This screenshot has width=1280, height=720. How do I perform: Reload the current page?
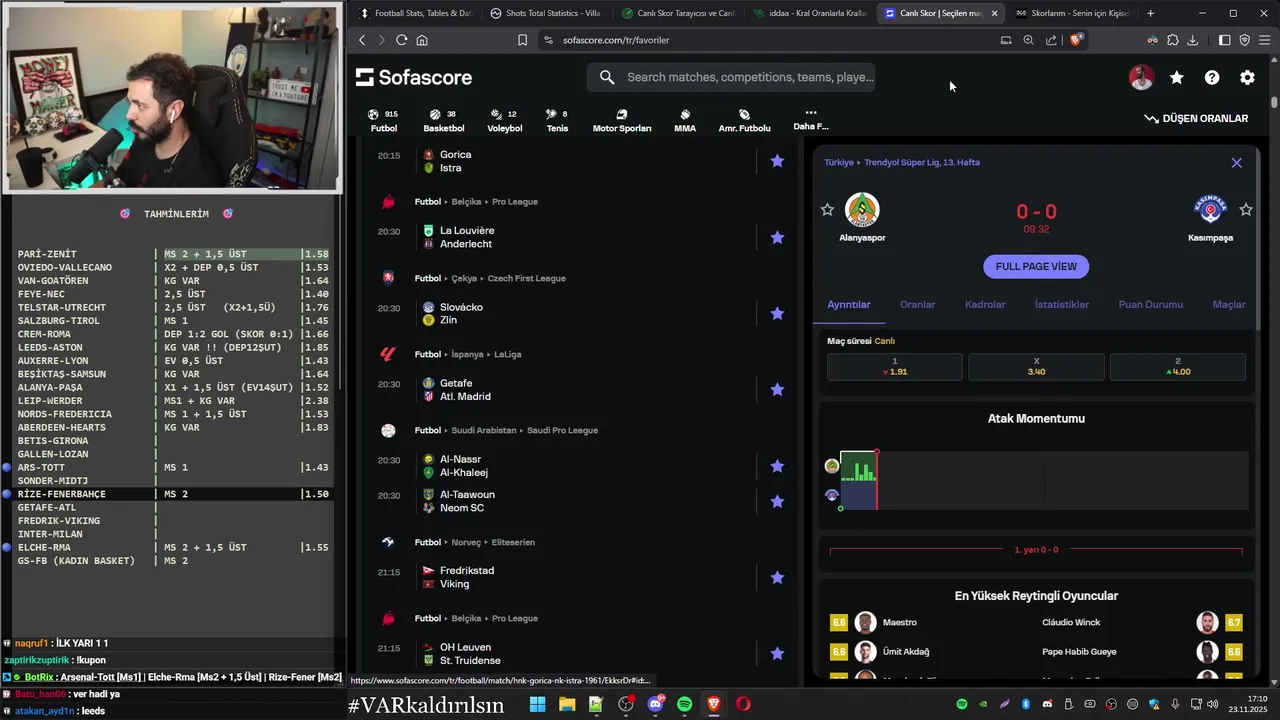tap(401, 40)
